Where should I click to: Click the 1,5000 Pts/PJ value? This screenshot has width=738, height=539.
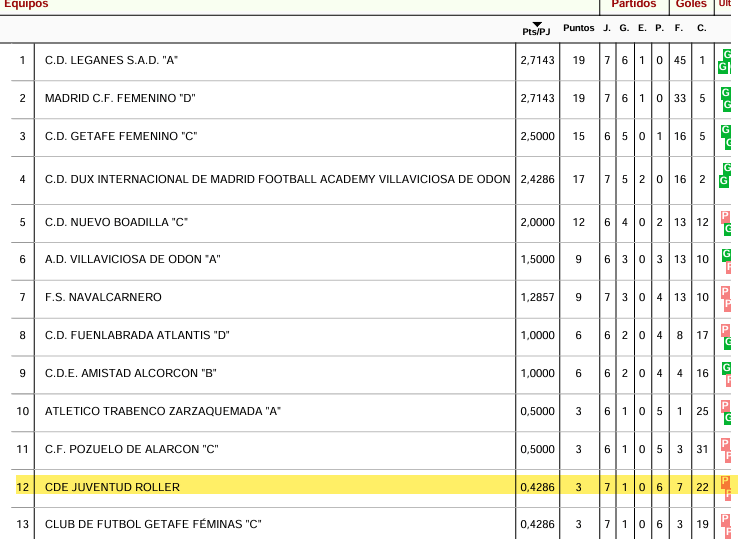(537, 259)
